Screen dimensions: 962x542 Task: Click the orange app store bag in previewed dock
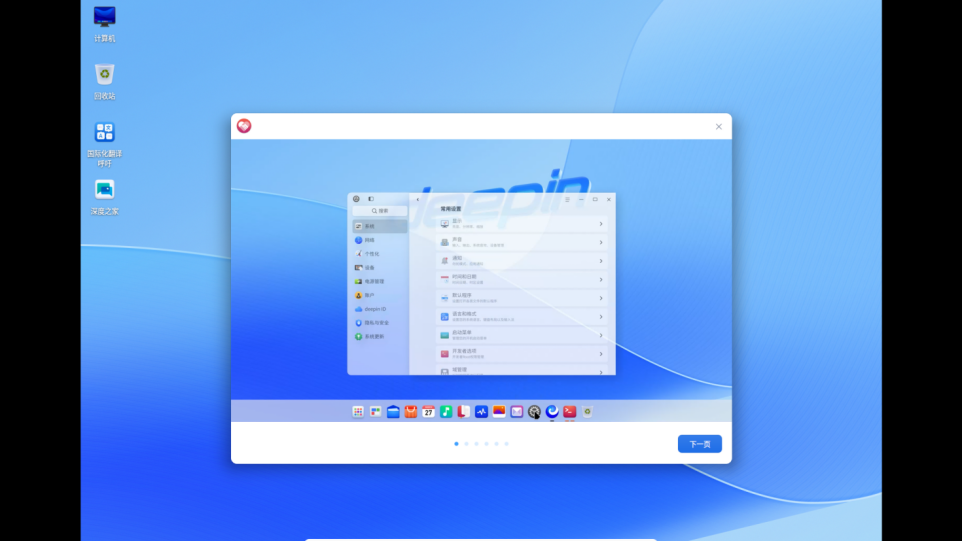pos(410,412)
